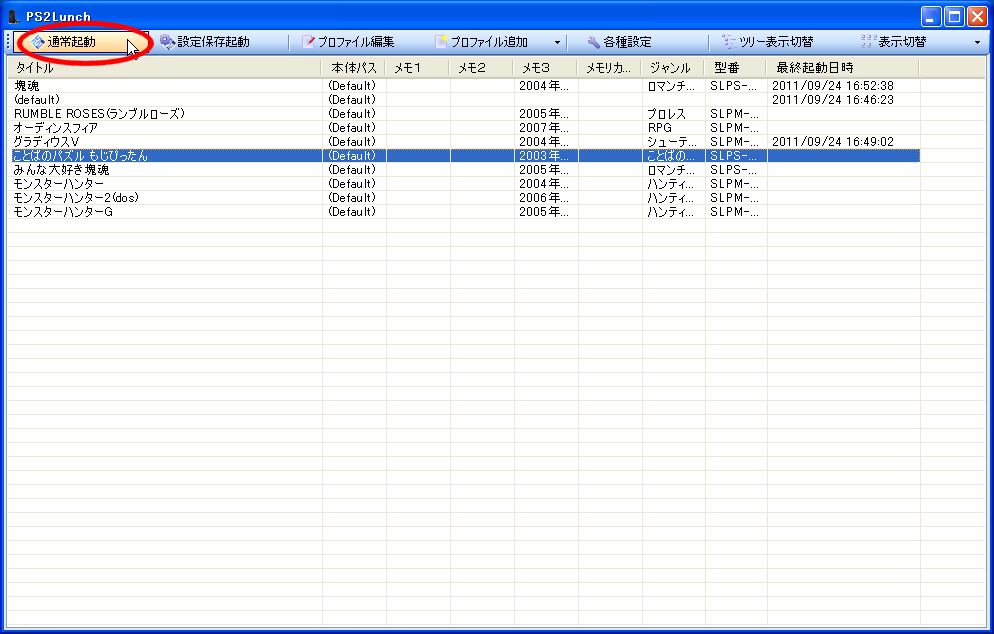Click date 2011/09/24 16:46:23

click(832, 100)
